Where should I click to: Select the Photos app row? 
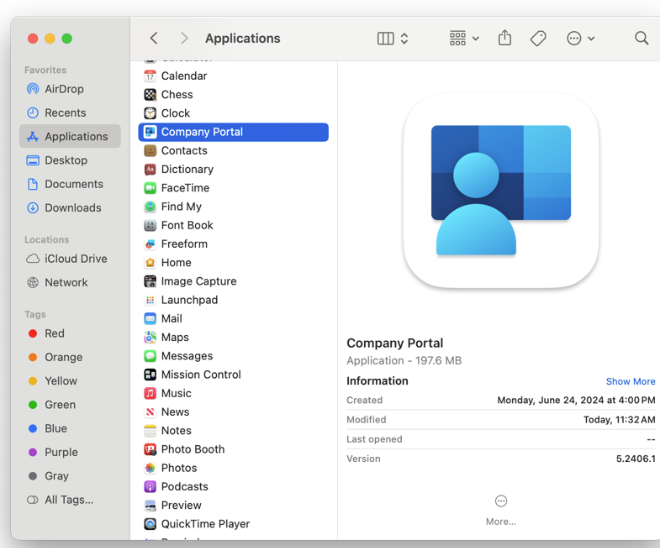233,468
